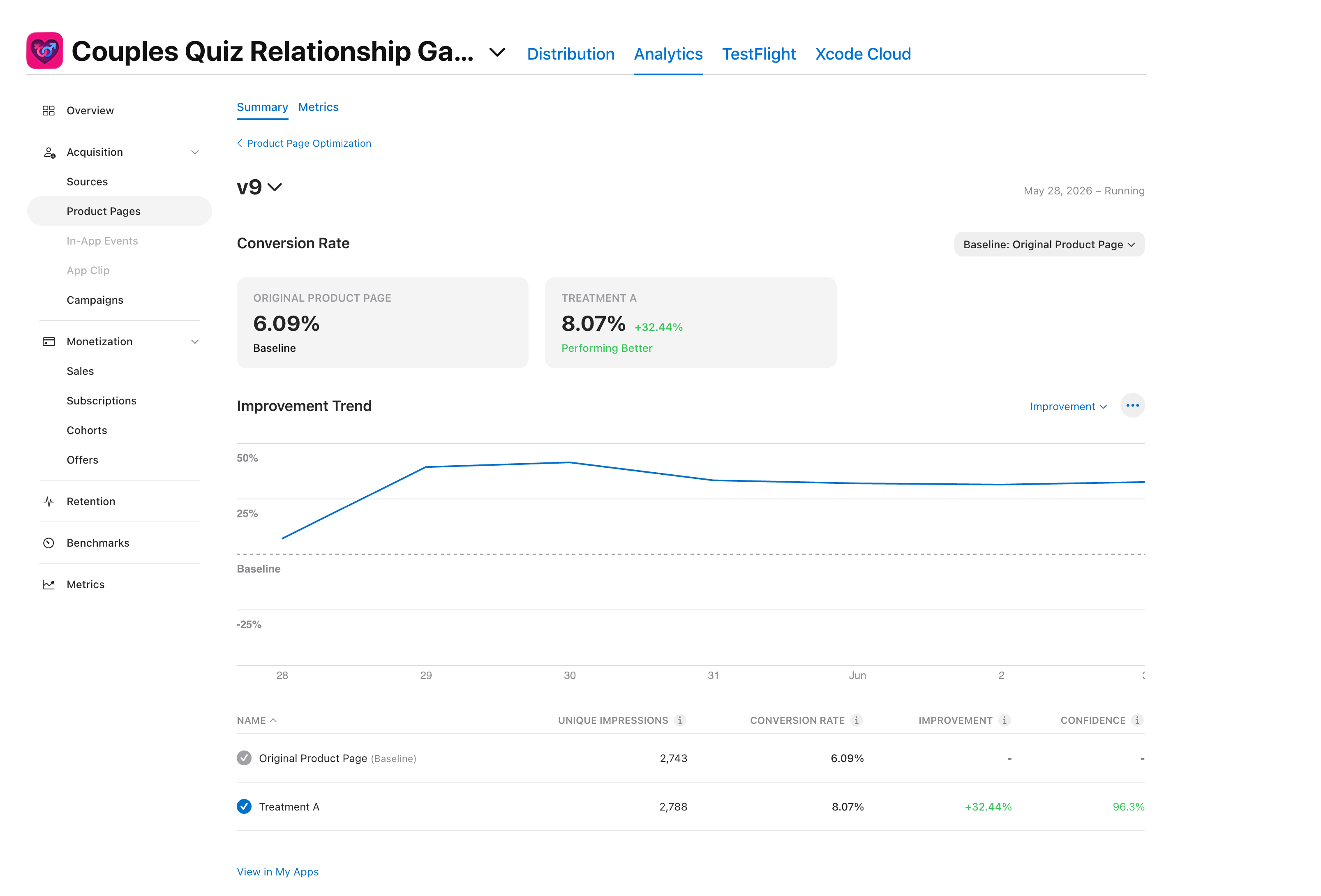Viewport: 1321px width, 896px height.
Task: Click the Acquisition person icon
Action: (x=49, y=152)
